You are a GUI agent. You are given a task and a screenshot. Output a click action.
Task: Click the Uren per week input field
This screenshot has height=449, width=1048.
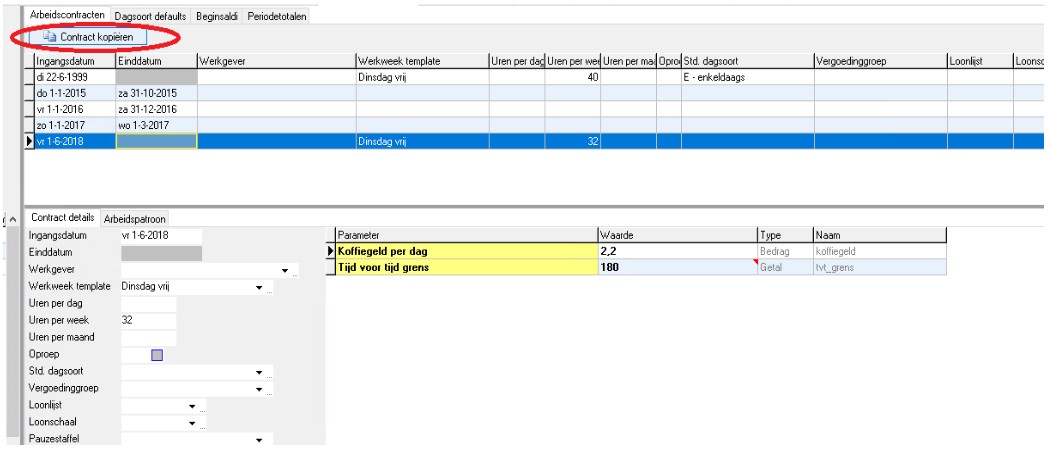148,320
